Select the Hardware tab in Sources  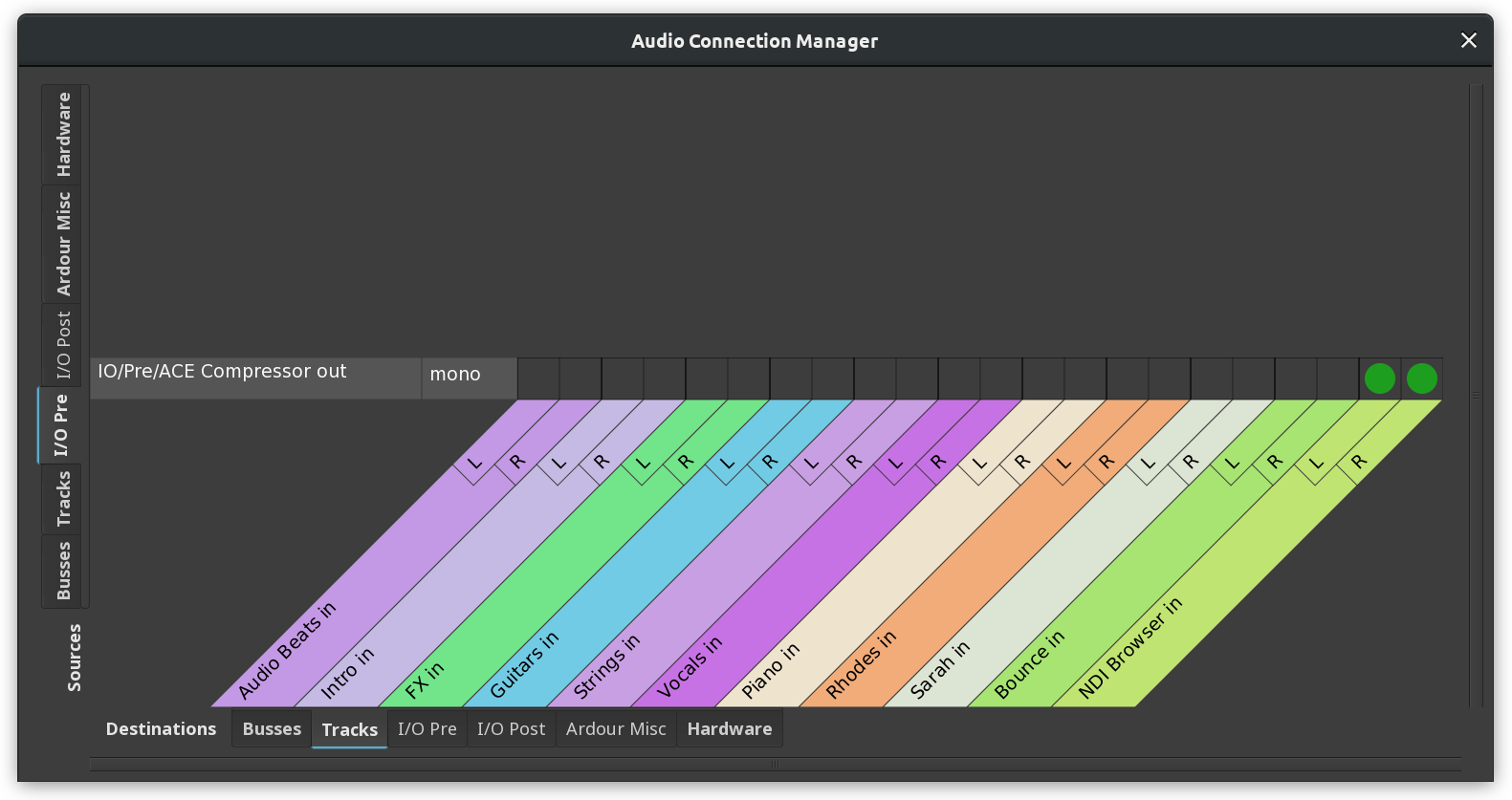(x=63, y=135)
